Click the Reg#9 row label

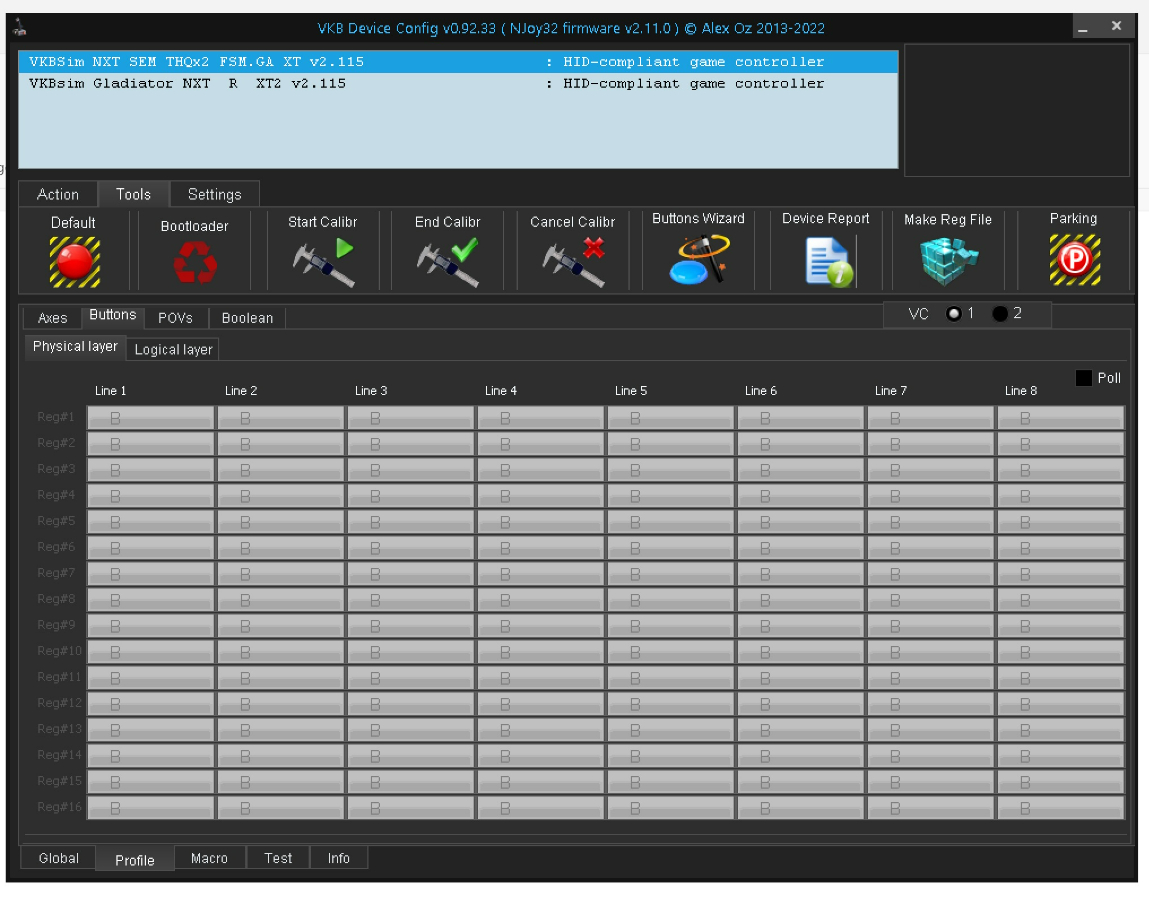click(x=56, y=625)
